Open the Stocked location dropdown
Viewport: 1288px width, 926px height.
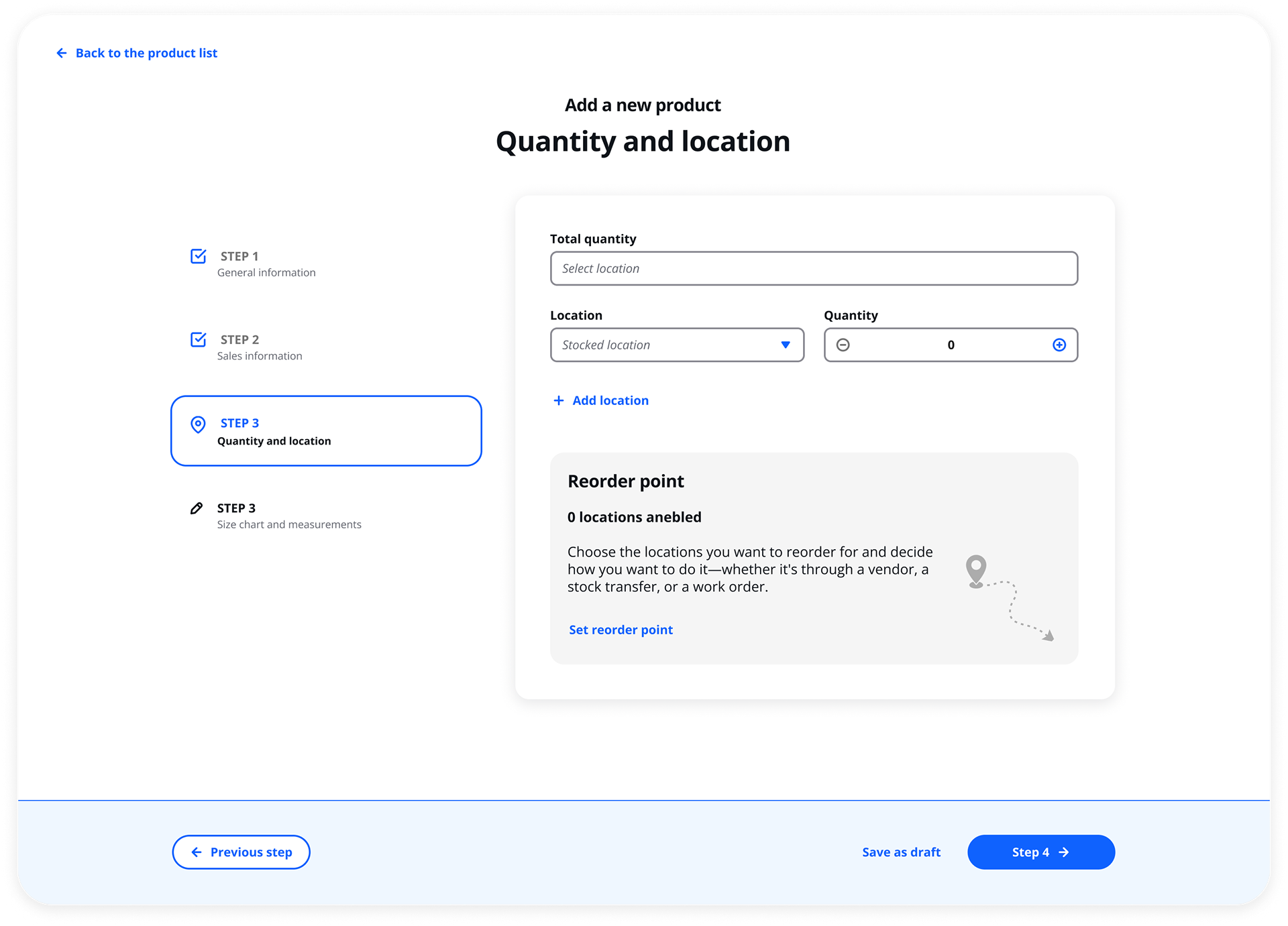pyautogui.click(x=677, y=345)
